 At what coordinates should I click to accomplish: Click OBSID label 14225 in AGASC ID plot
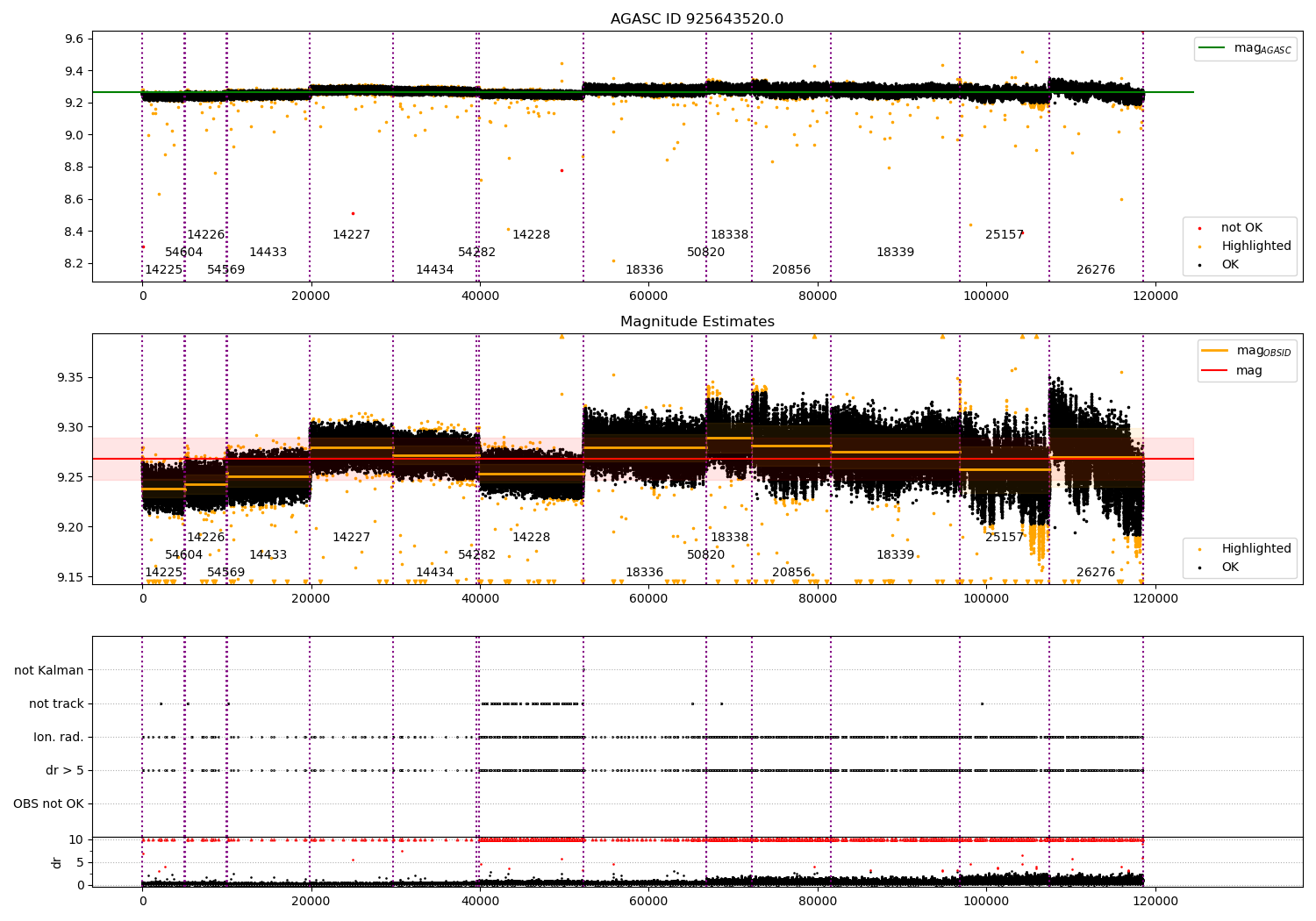(x=164, y=270)
